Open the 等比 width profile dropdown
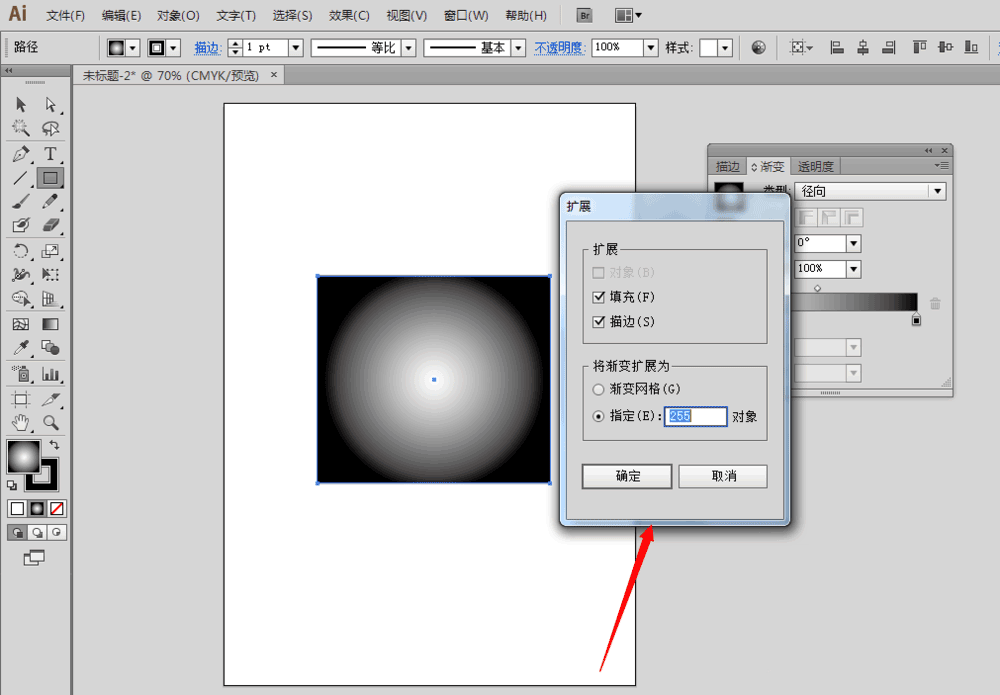The width and height of the screenshot is (1000, 695). tap(409, 48)
